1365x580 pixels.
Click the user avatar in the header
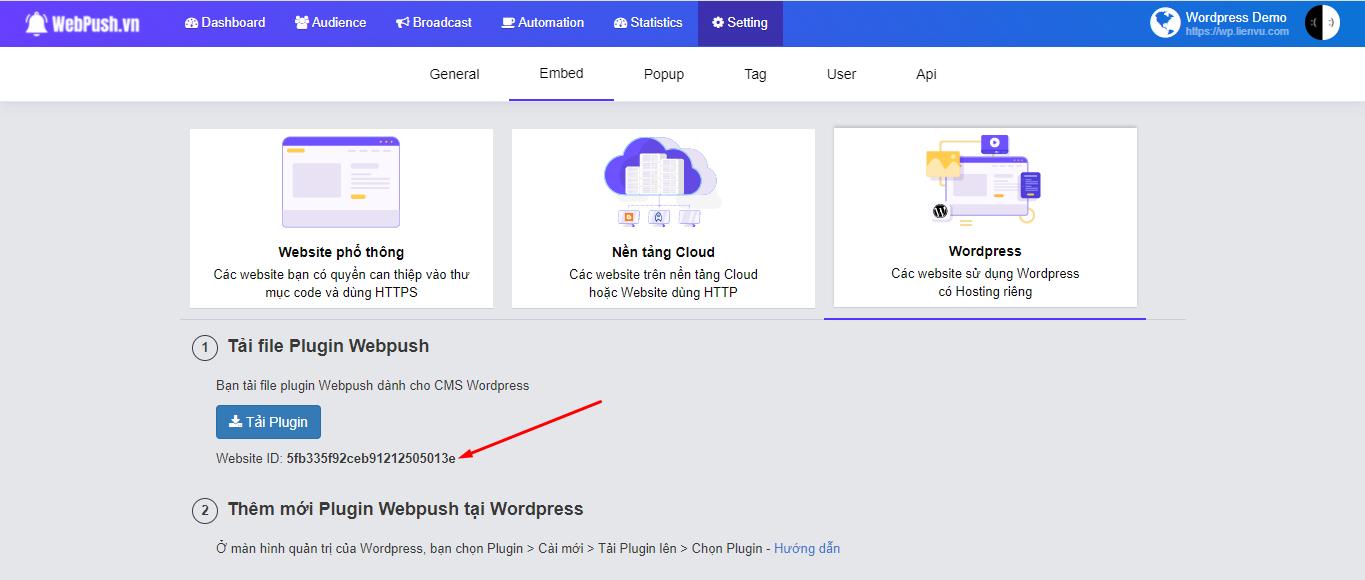pos(1322,23)
